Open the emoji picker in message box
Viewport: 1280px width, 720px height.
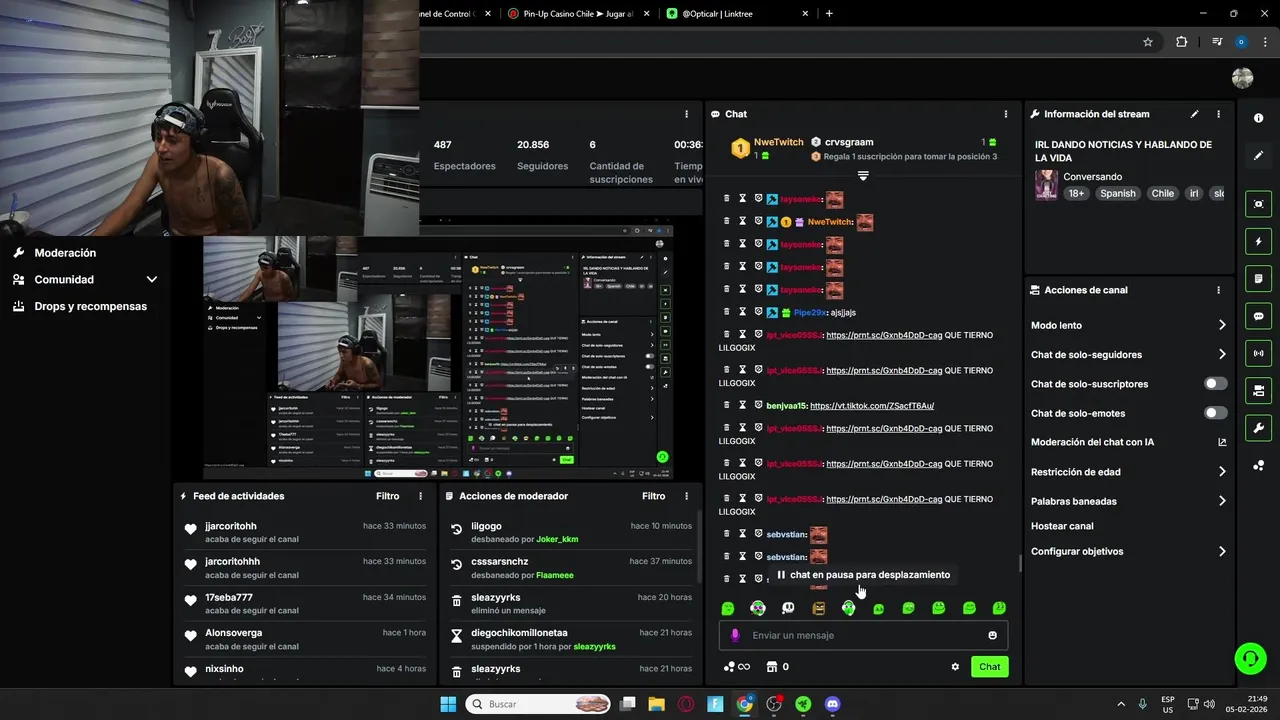pos(992,635)
